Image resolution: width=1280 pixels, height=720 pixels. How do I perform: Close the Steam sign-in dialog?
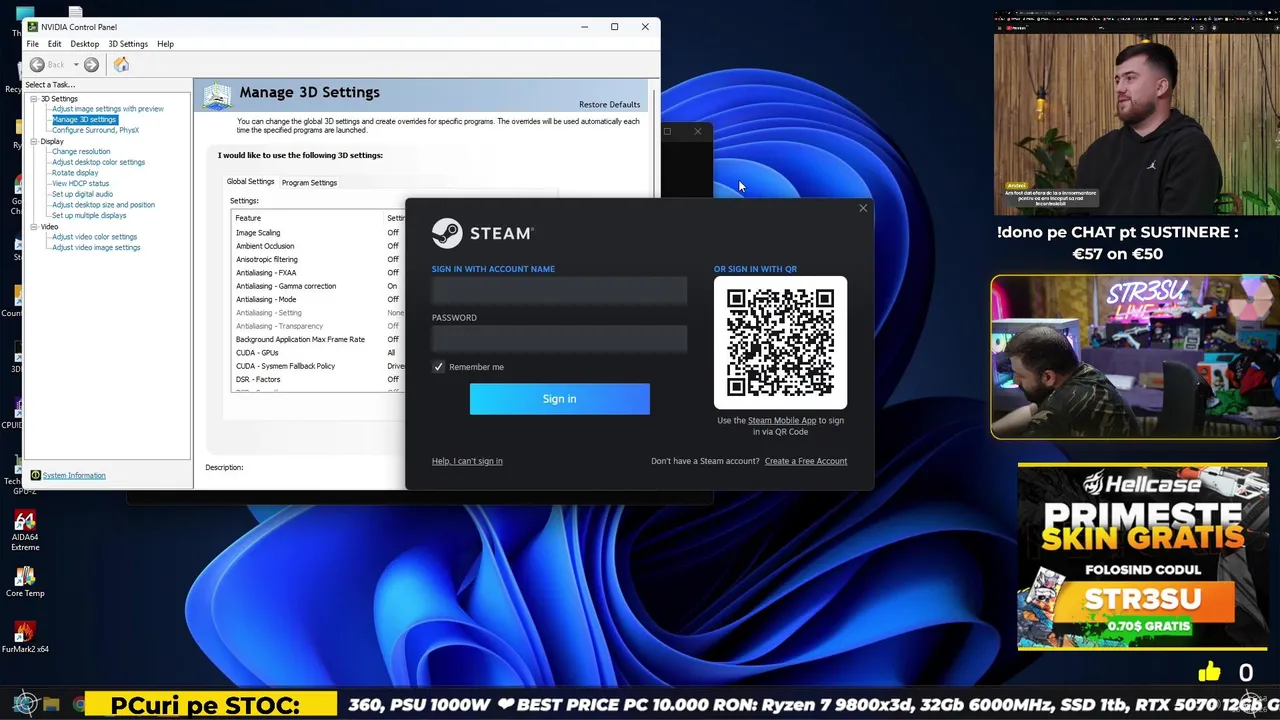[x=863, y=208]
